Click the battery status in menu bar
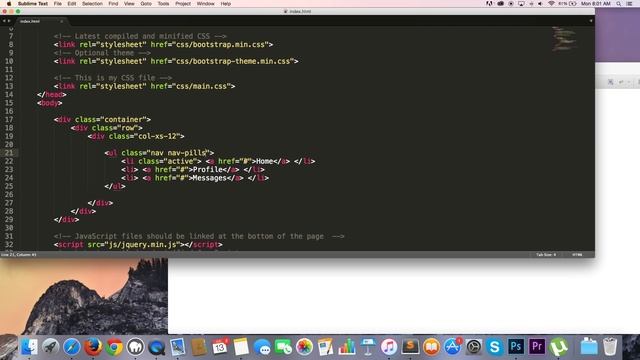Image resolution: width=640 pixels, height=360 pixels. (x=567, y=4)
